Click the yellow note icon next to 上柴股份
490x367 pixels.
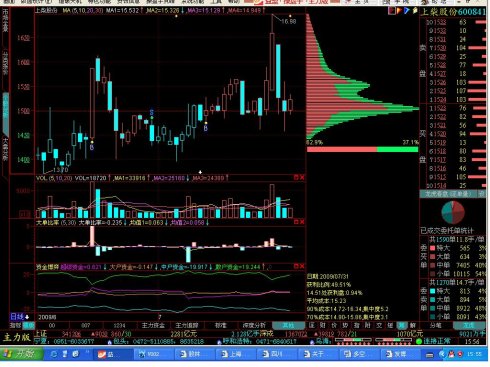pos(415,11)
